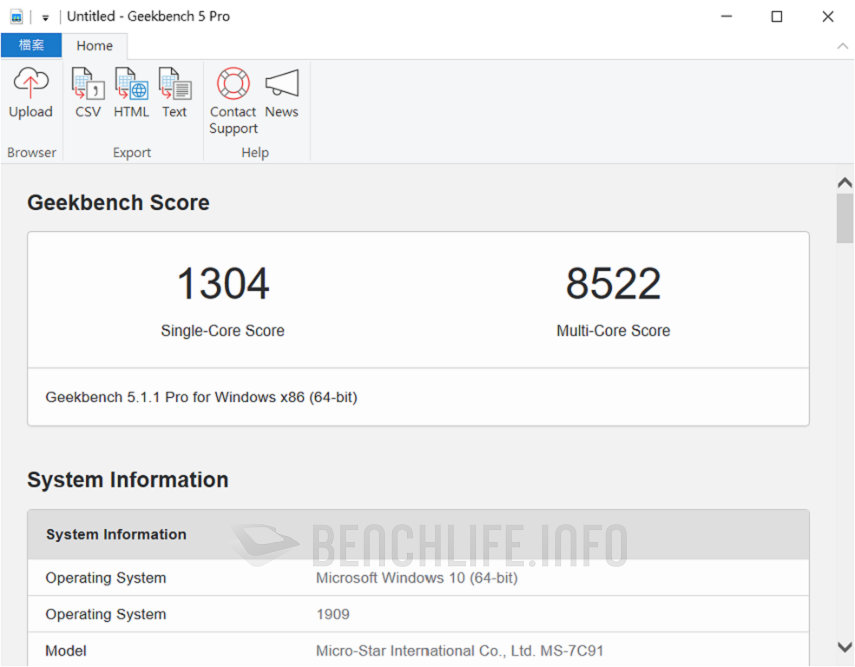Collapse the ribbon using the chevron
The height and width of the screenshot is (667, 855).
coord(843,46)
